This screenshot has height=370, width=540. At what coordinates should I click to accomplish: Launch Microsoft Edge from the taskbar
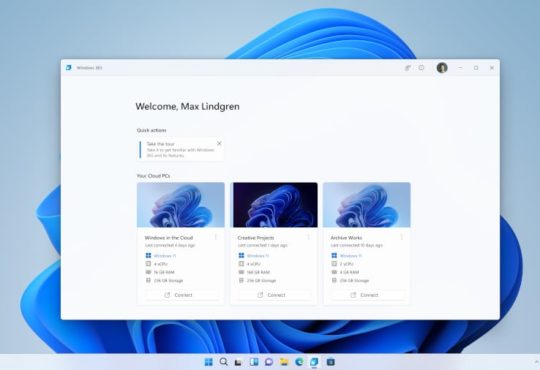point(299,362)
